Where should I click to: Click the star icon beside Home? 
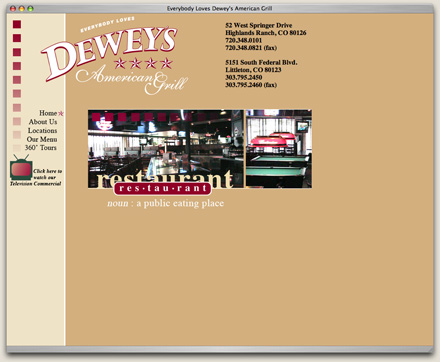click(61, 114)
